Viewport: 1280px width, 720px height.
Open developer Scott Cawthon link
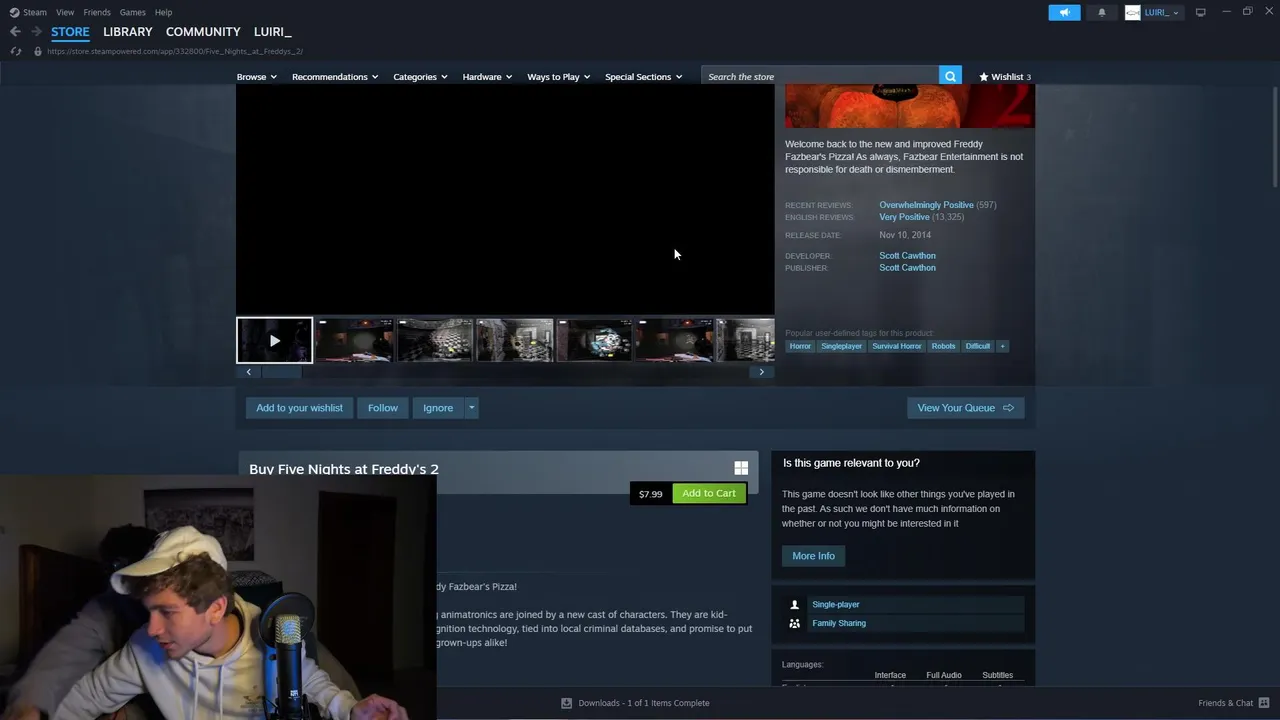[907, 256]
